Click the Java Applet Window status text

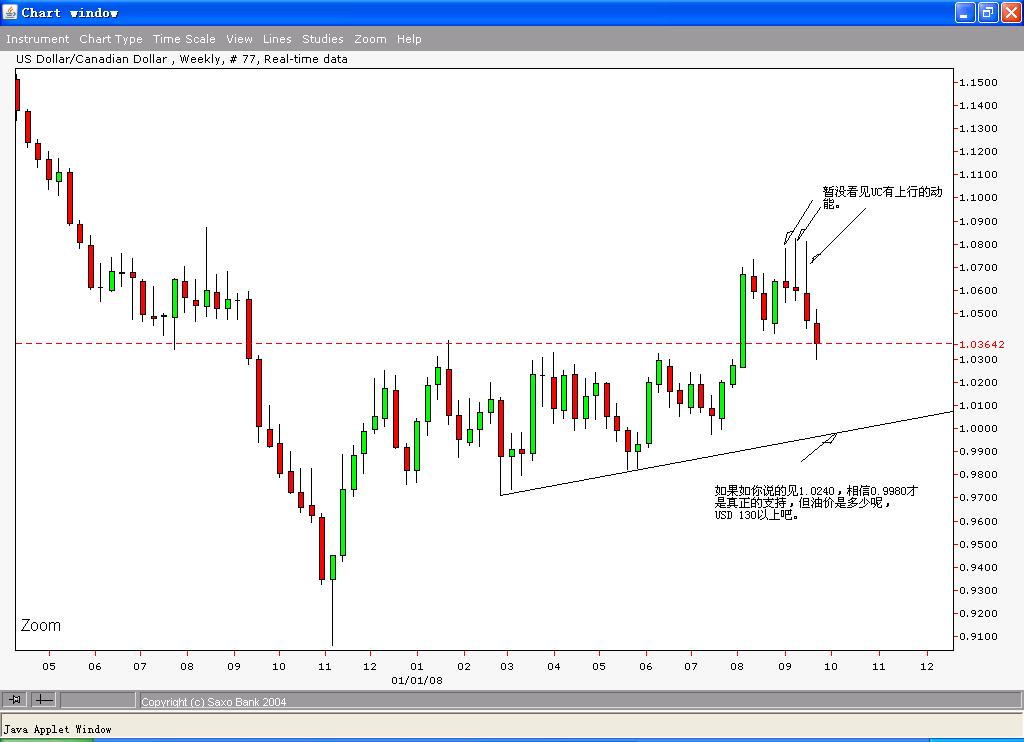57,730
